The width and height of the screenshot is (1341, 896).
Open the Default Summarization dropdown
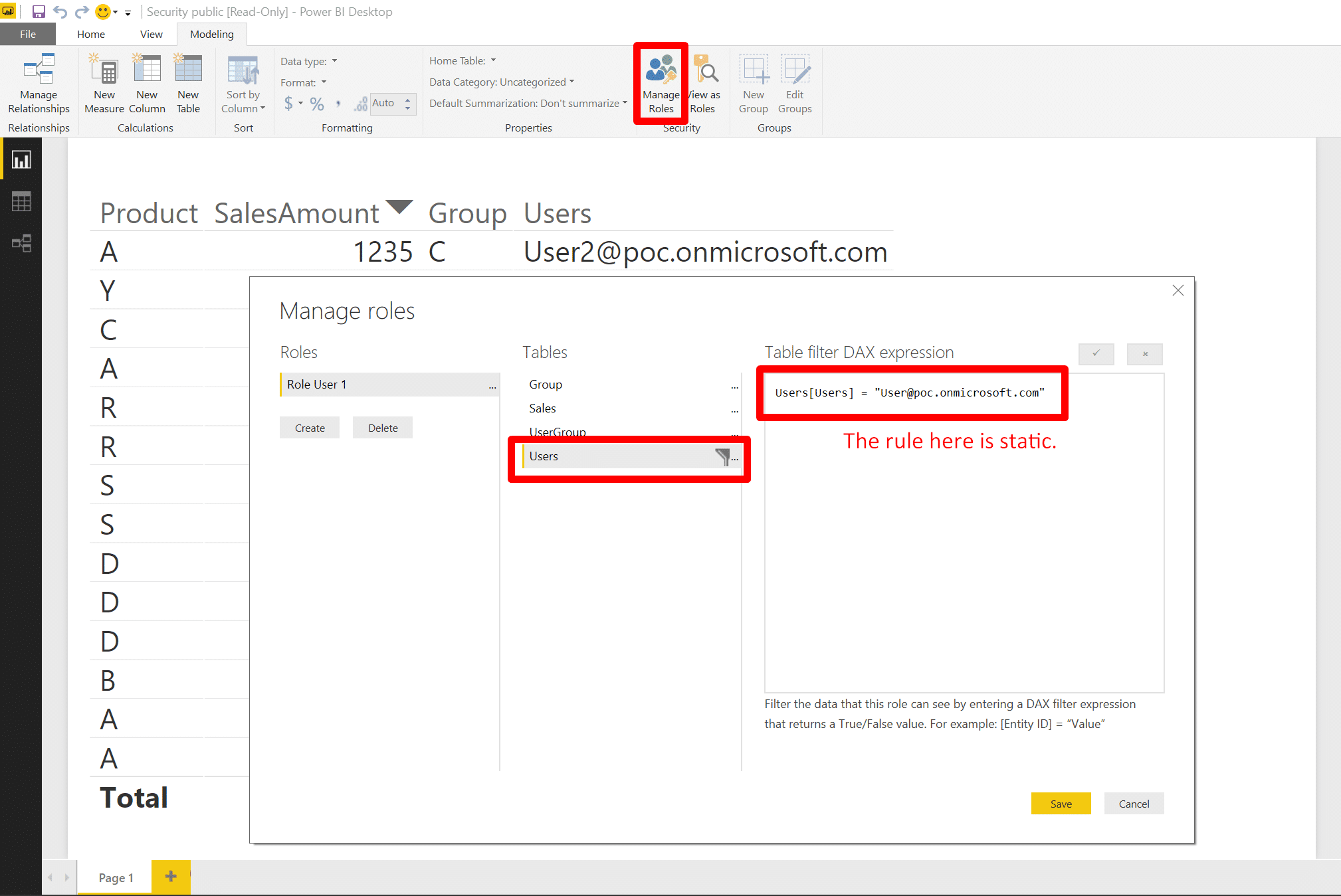528,103
